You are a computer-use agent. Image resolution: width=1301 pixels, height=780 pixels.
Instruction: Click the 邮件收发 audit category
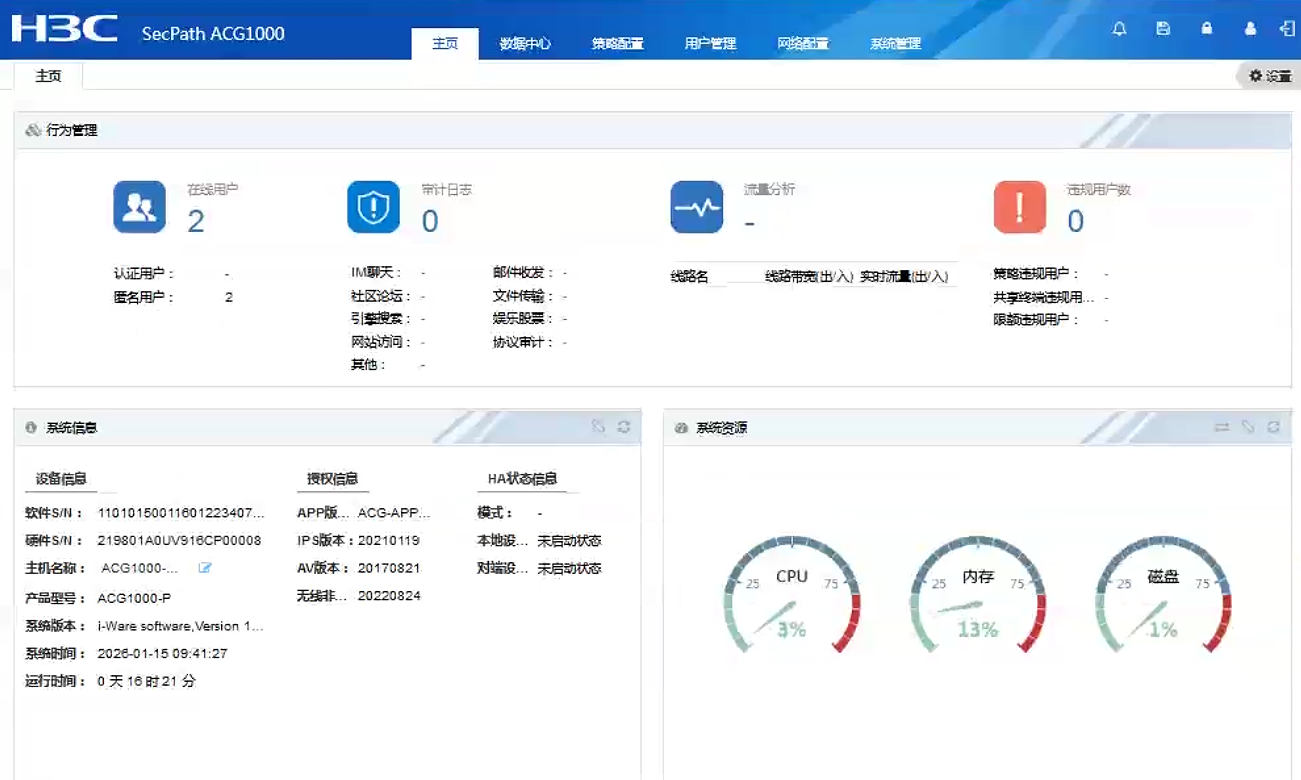click(x=523, y=272)
